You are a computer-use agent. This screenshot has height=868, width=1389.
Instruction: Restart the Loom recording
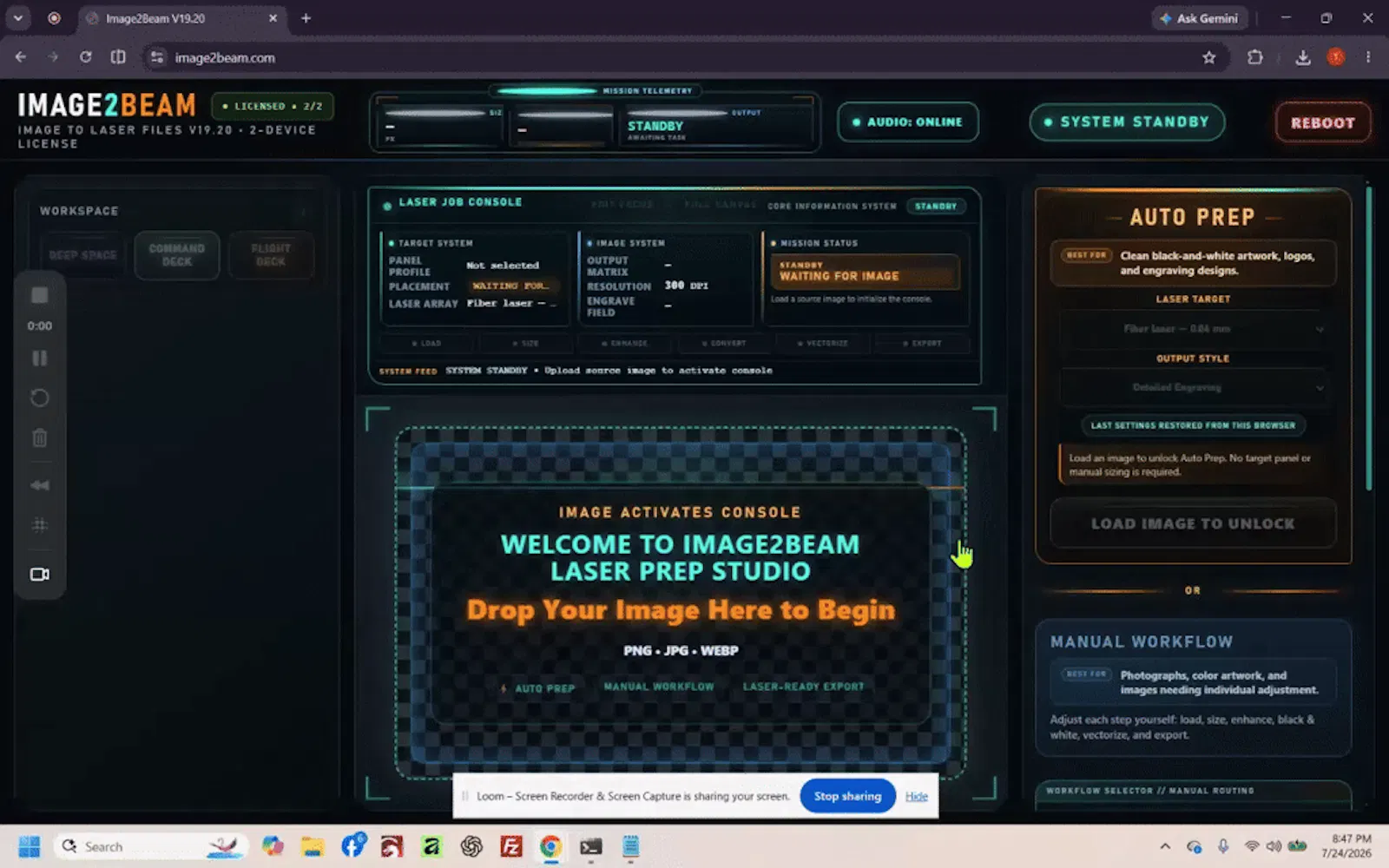coord(39,398)
